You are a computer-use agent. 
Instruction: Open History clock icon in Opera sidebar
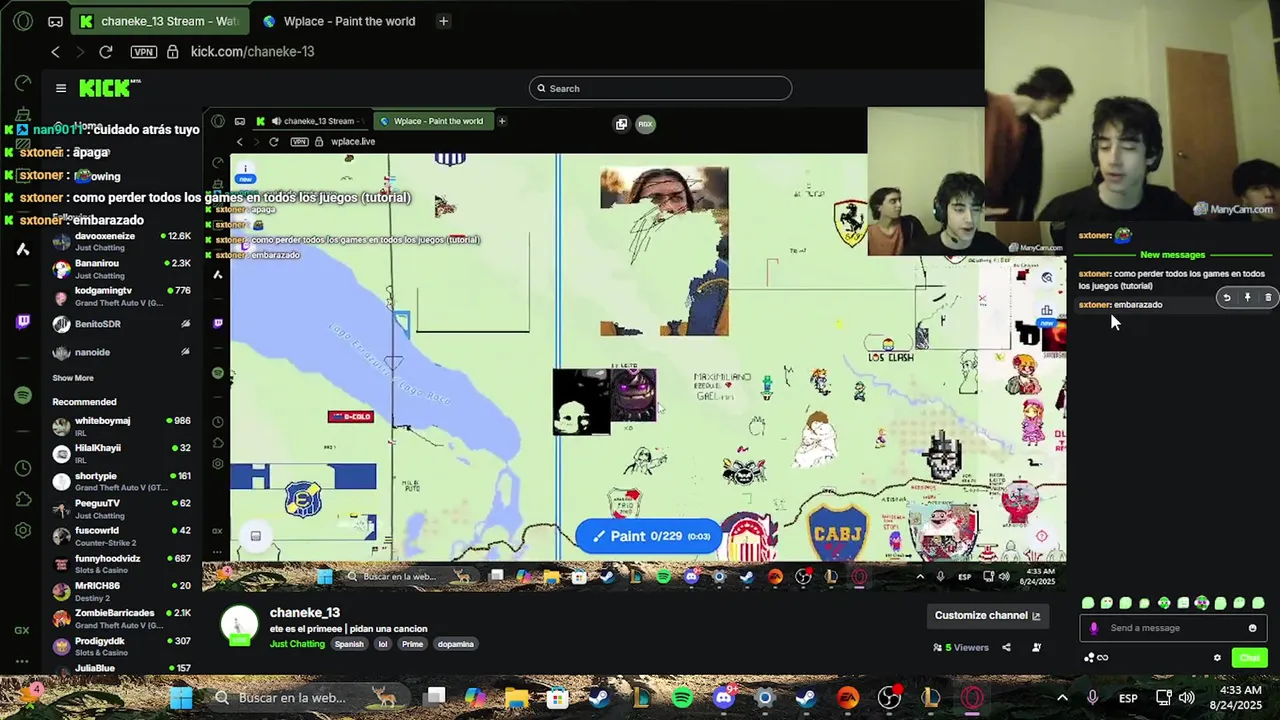pos(22,468)
